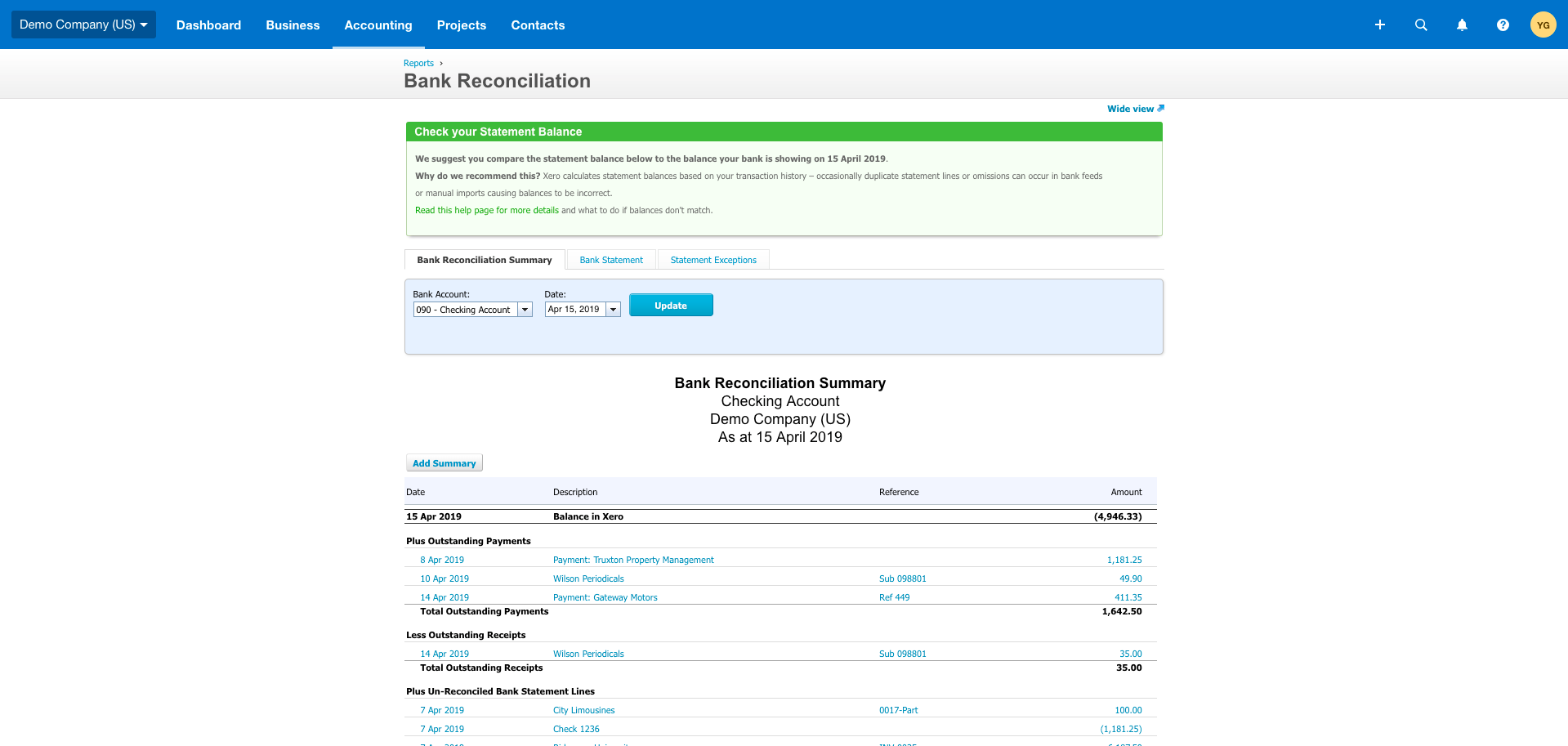Click the Wide view link text
This screenshot has width=1568, height=746.
point(1130,109)
